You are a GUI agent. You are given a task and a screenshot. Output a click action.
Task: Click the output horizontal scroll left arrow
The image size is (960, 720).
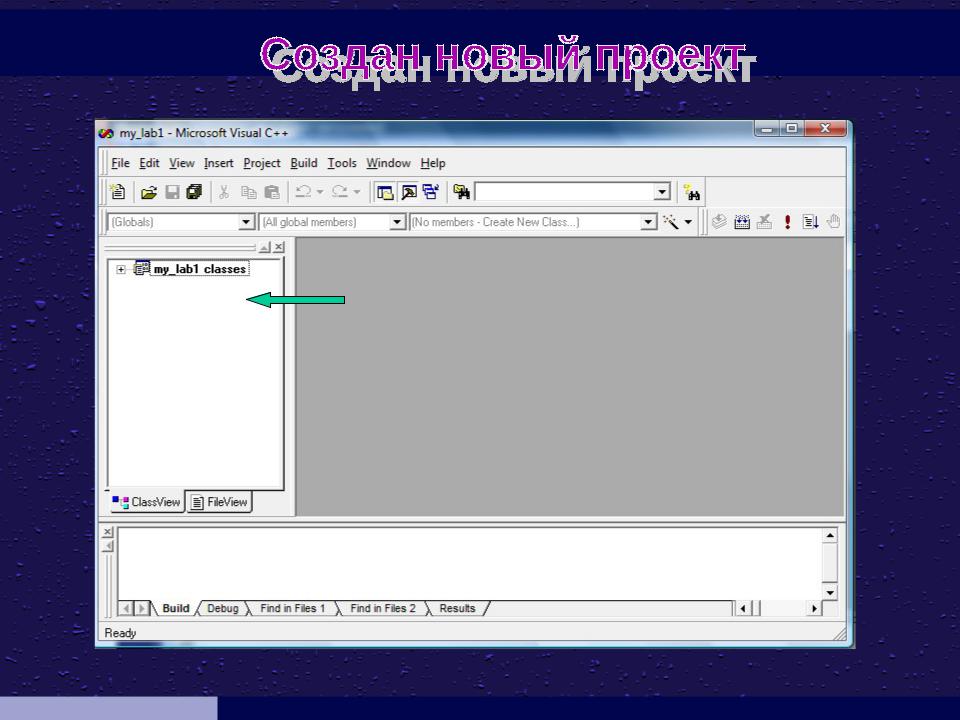coord(743,608)
